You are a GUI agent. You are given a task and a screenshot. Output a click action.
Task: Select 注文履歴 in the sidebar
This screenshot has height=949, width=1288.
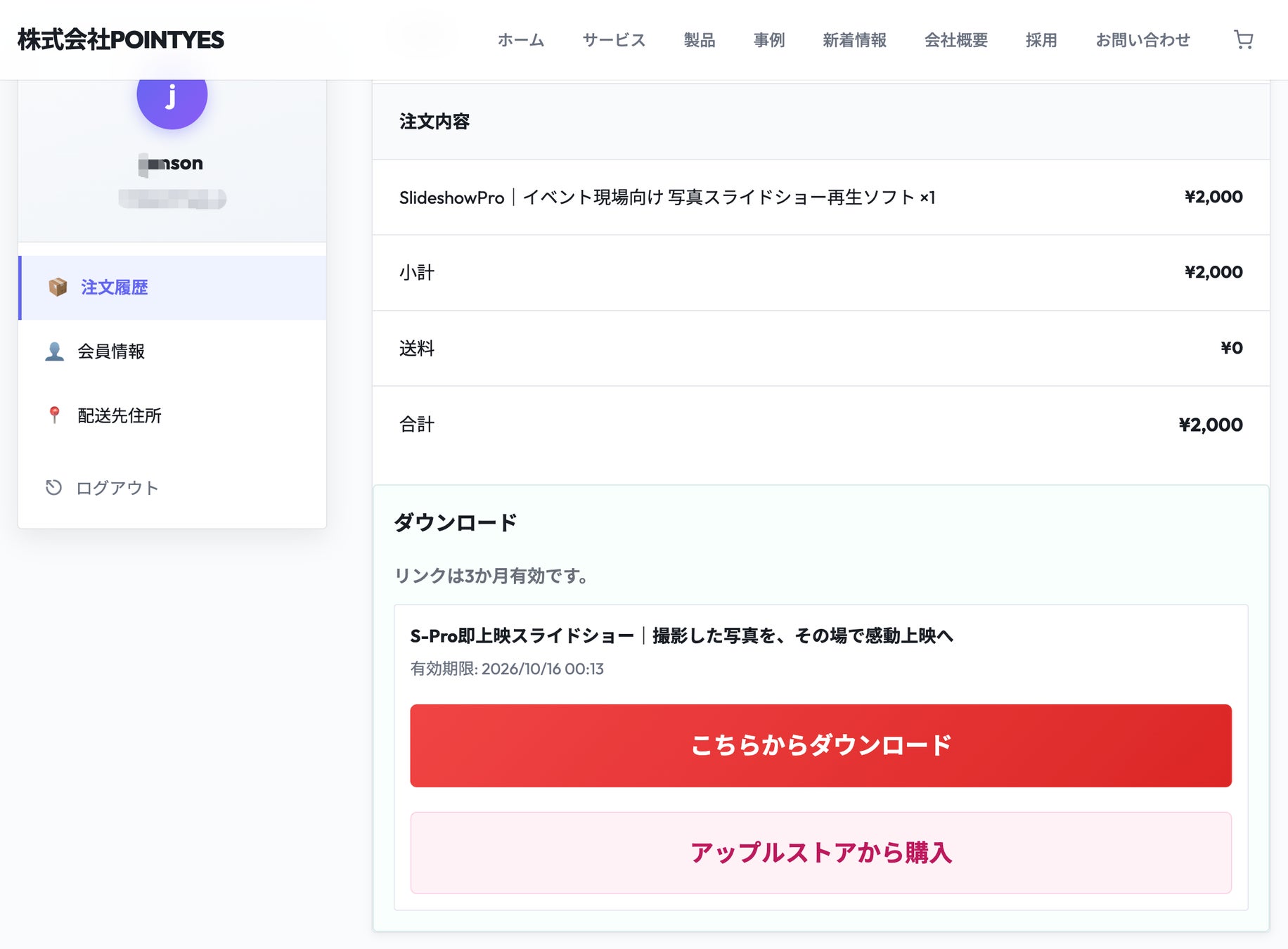click(x=172, y=288)
